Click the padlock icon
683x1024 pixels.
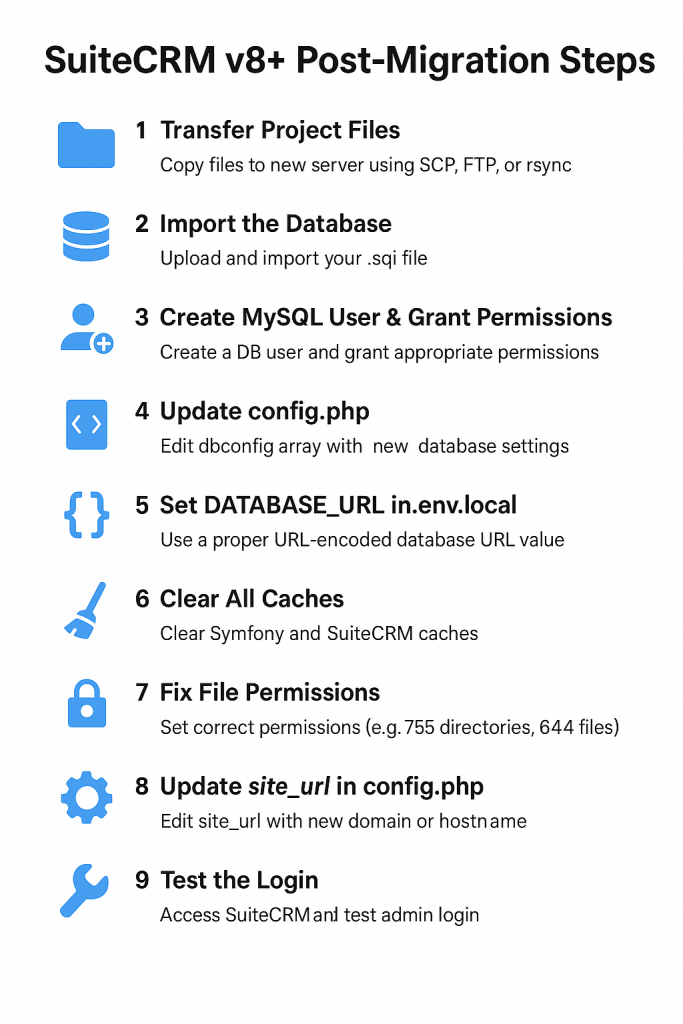click(x=87, y=703)
